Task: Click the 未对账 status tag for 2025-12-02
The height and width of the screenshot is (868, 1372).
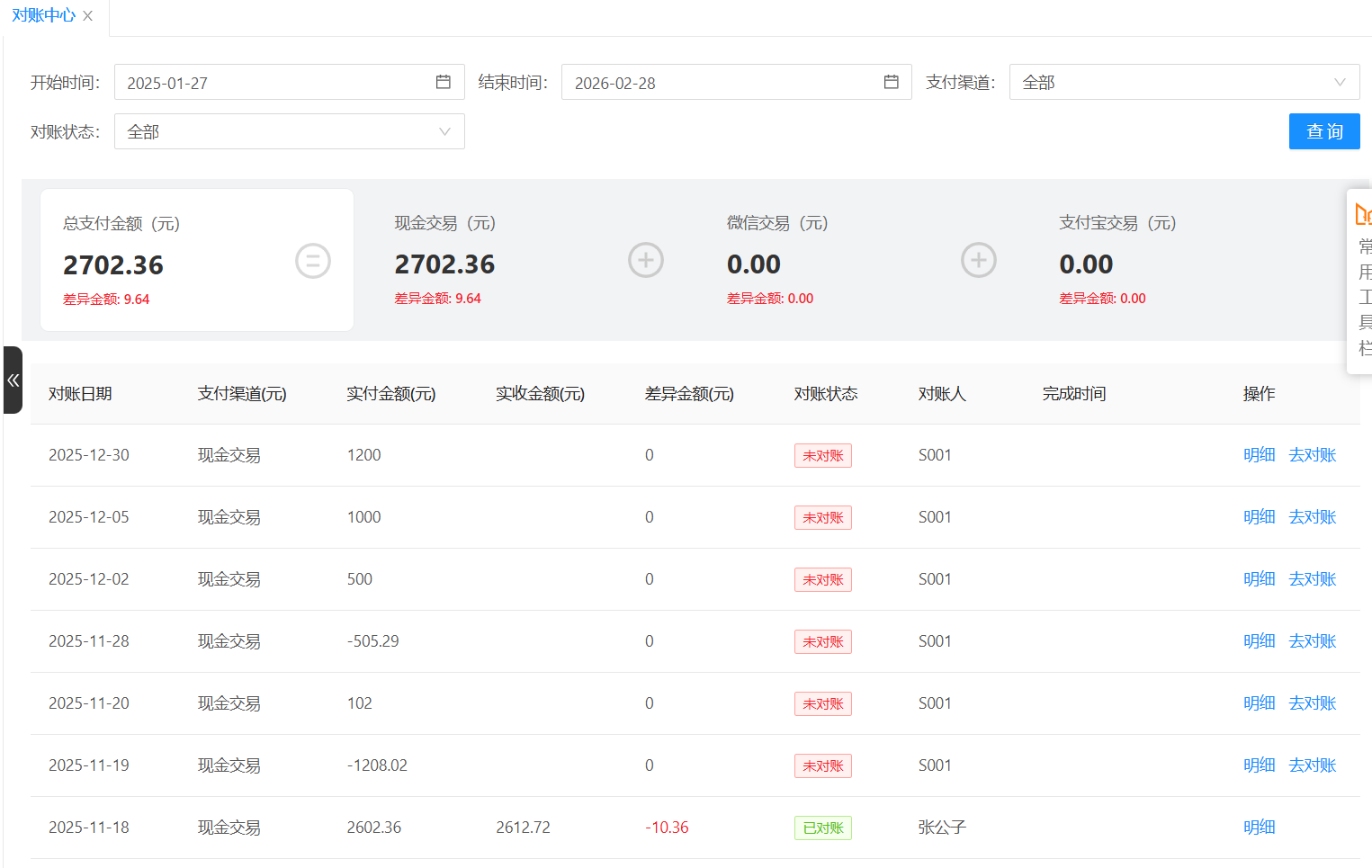Action: coord(822,580)
